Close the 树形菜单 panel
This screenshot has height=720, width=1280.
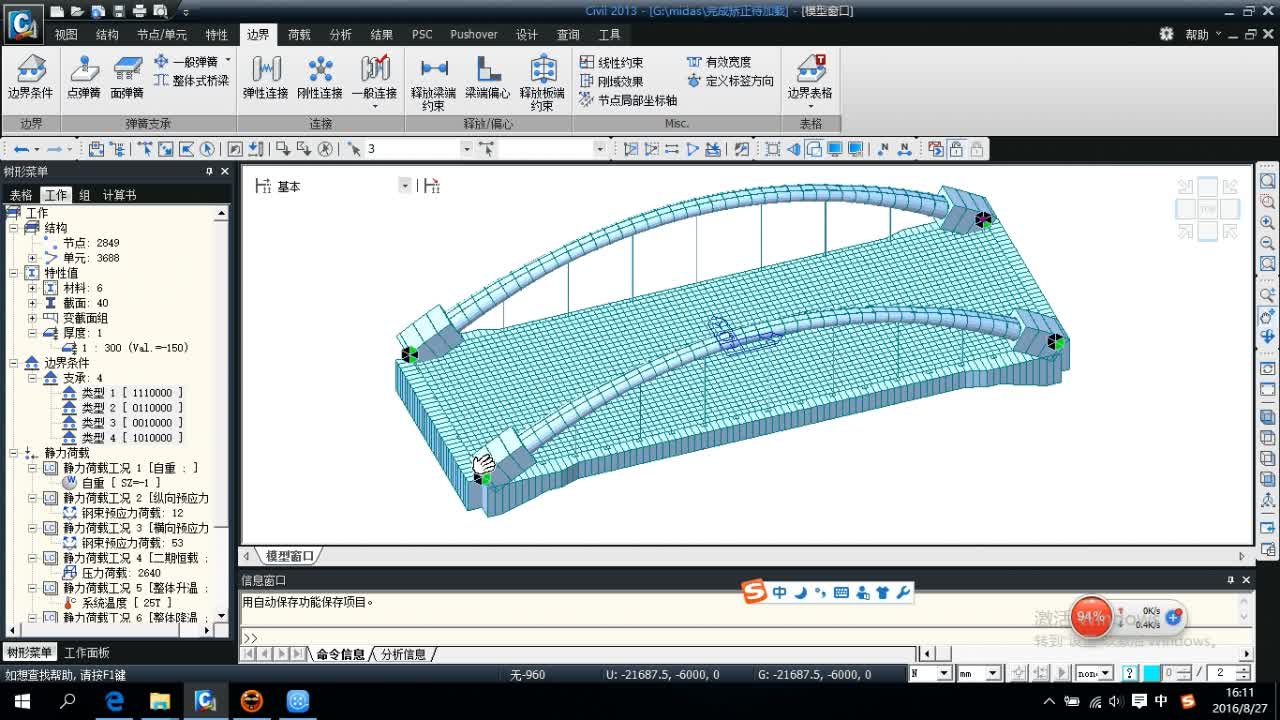click(225, 172)
